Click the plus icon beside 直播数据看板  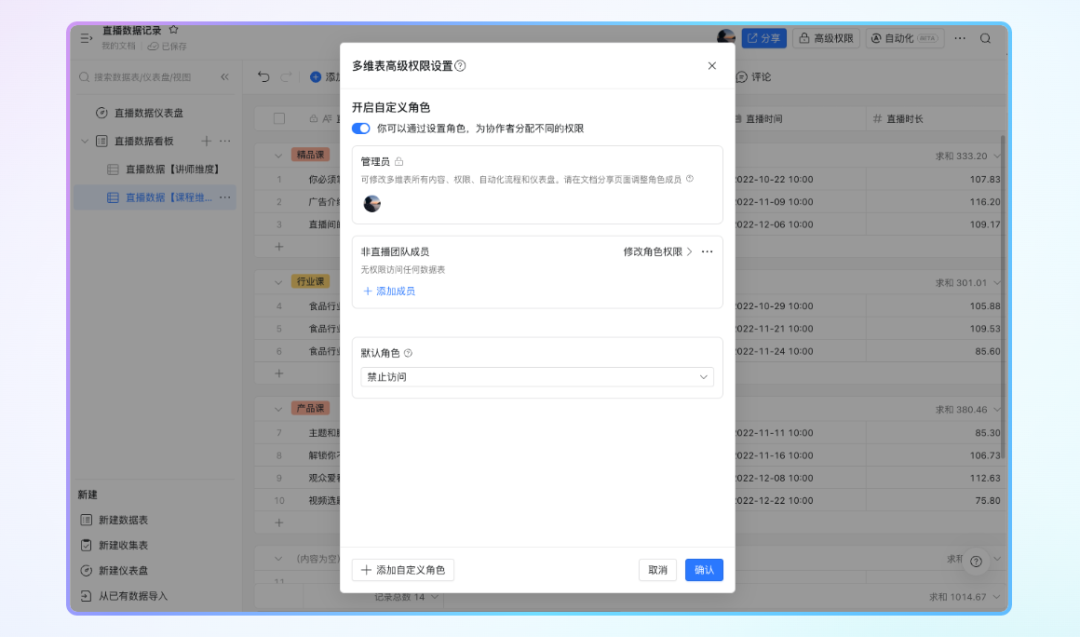tap(207, 141)
